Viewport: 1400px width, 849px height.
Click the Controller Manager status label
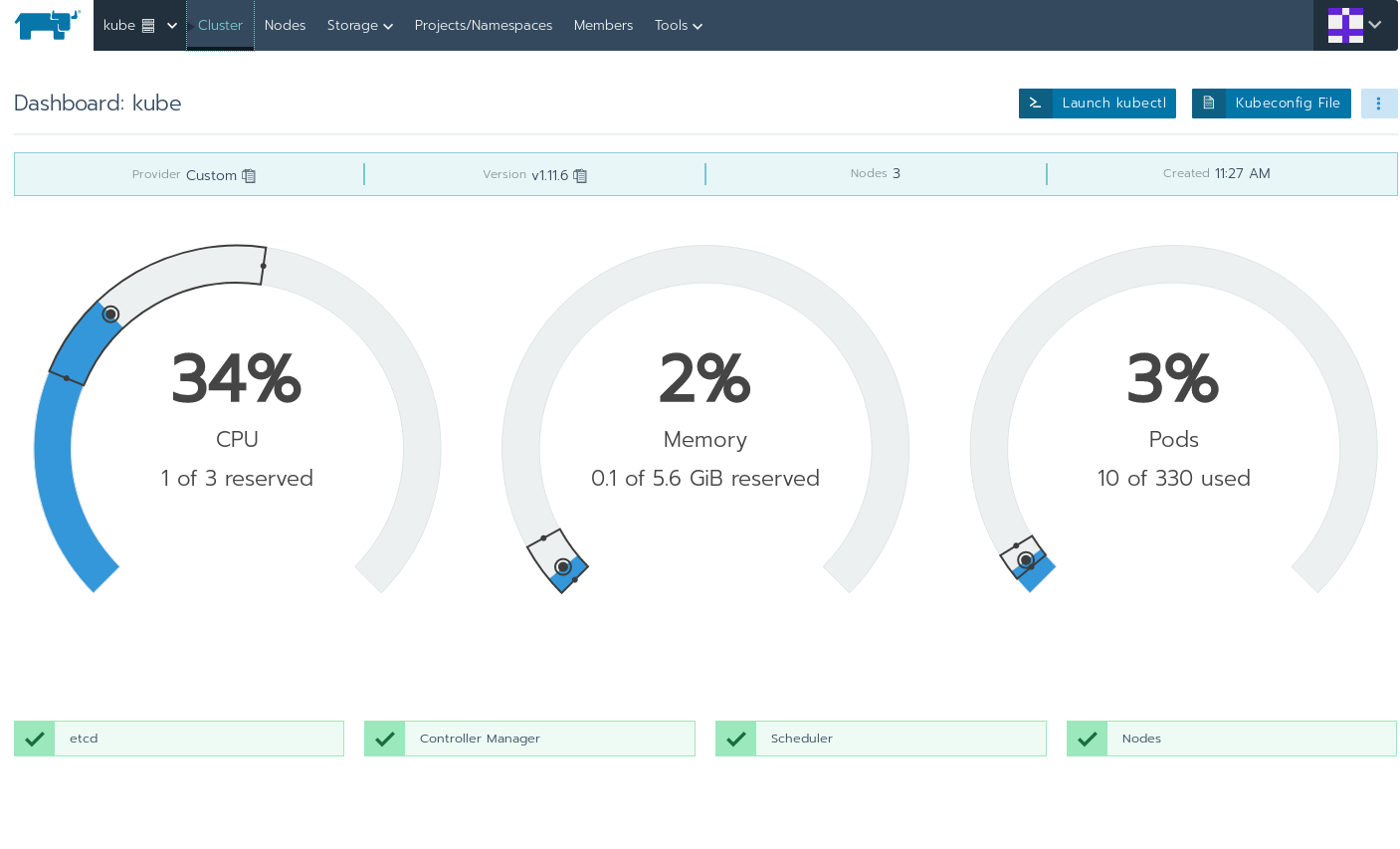pos(480,739)
